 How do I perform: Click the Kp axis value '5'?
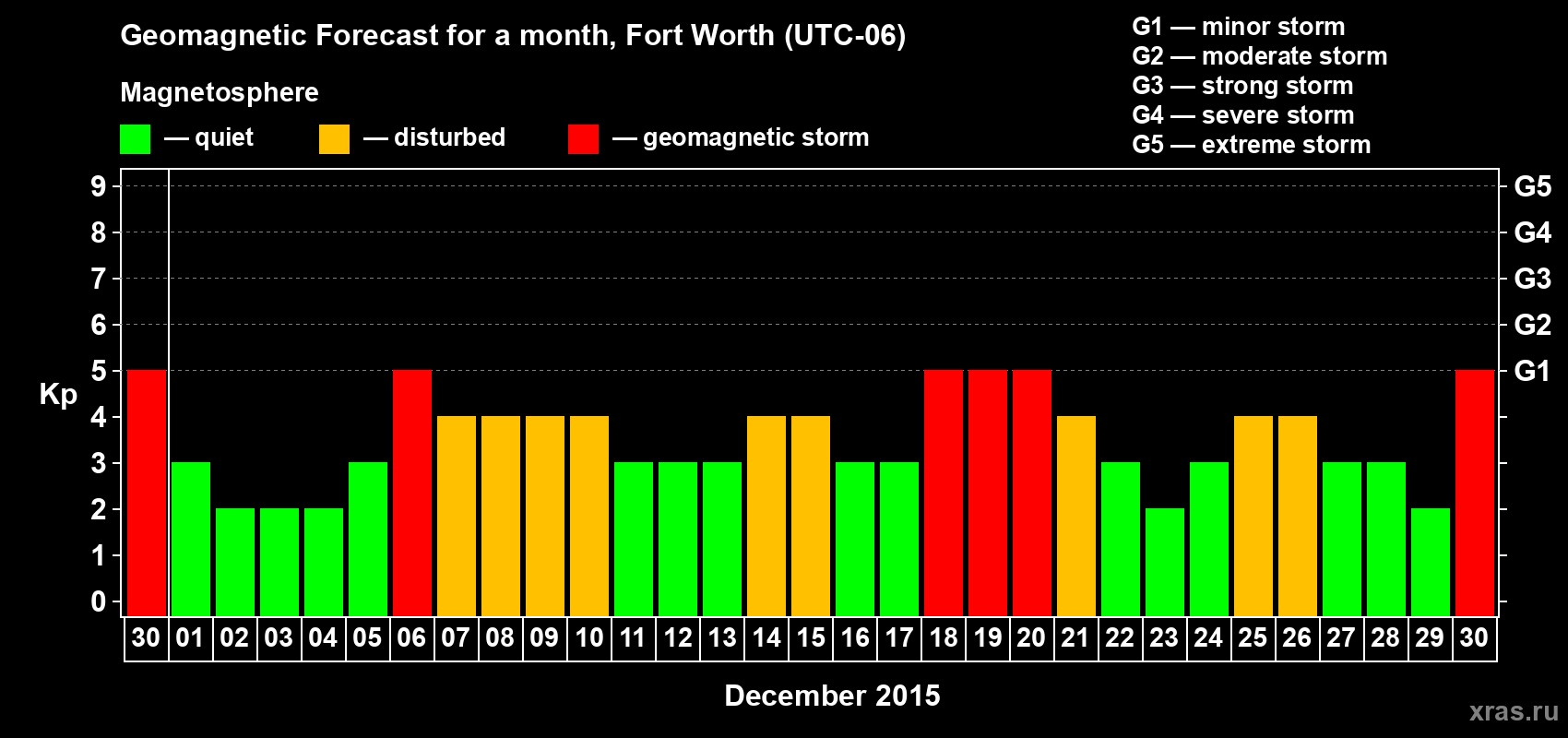coord(99,371)
